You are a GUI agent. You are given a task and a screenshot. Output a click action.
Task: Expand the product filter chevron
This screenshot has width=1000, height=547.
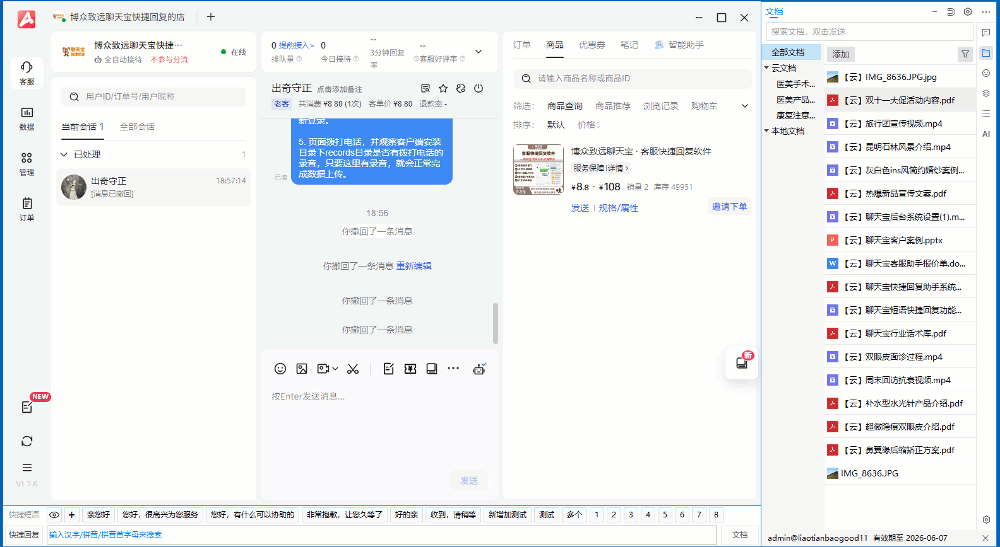[x=744, y=106]
